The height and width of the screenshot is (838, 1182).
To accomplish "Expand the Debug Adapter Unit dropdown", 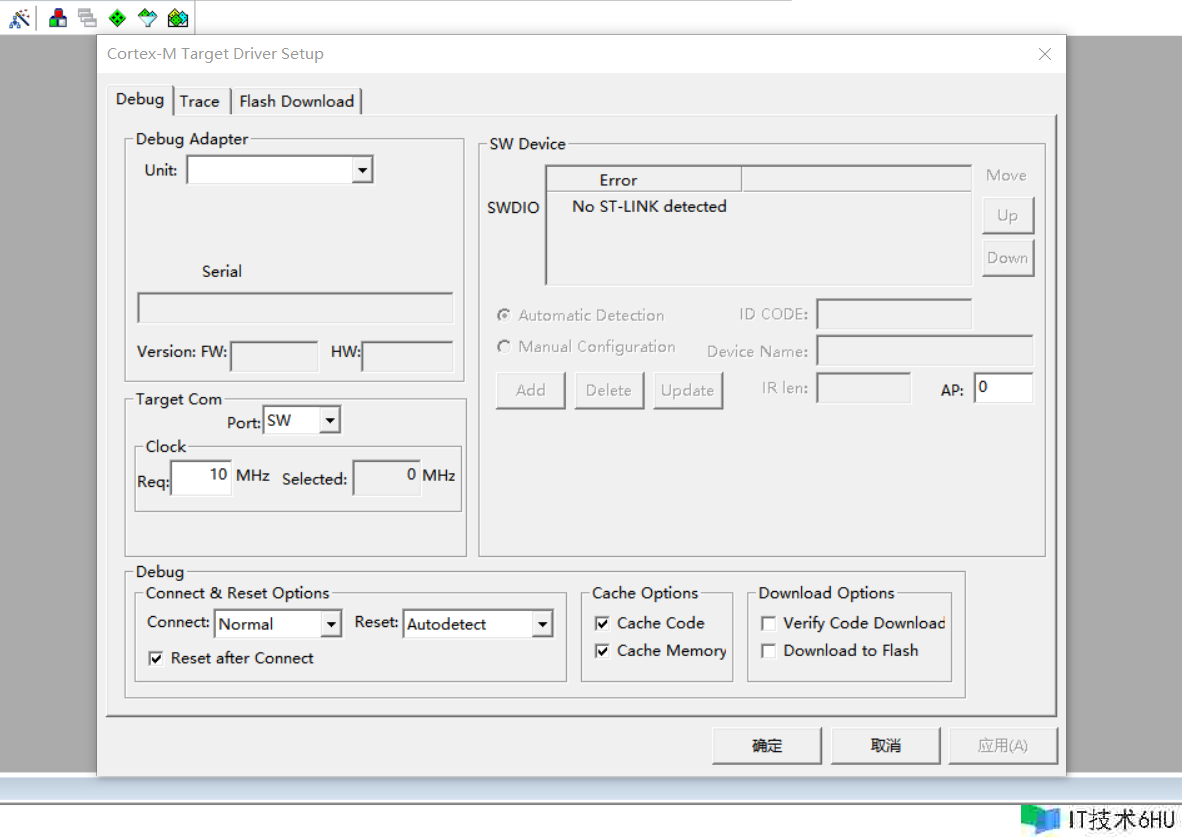I will 362,171.
